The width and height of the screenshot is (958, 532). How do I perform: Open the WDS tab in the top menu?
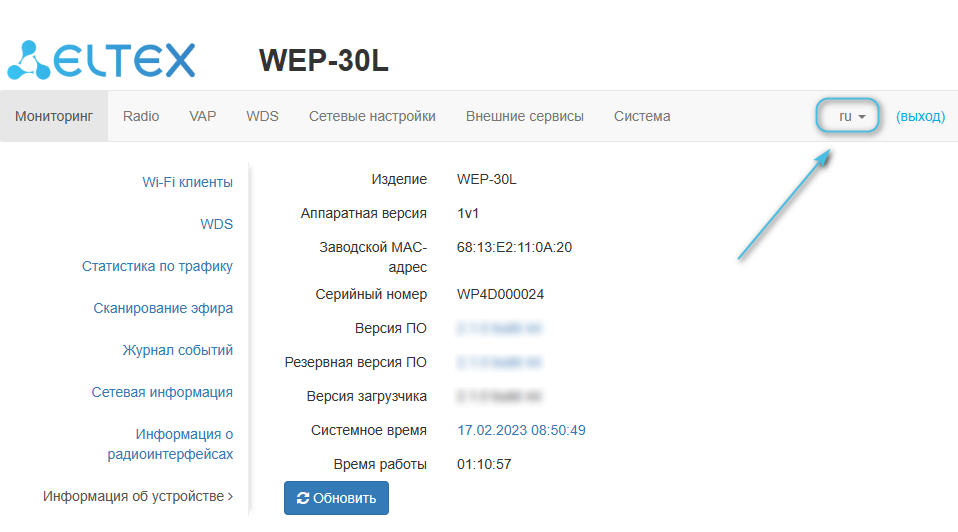pyautogui.click(x=262, y=116)
